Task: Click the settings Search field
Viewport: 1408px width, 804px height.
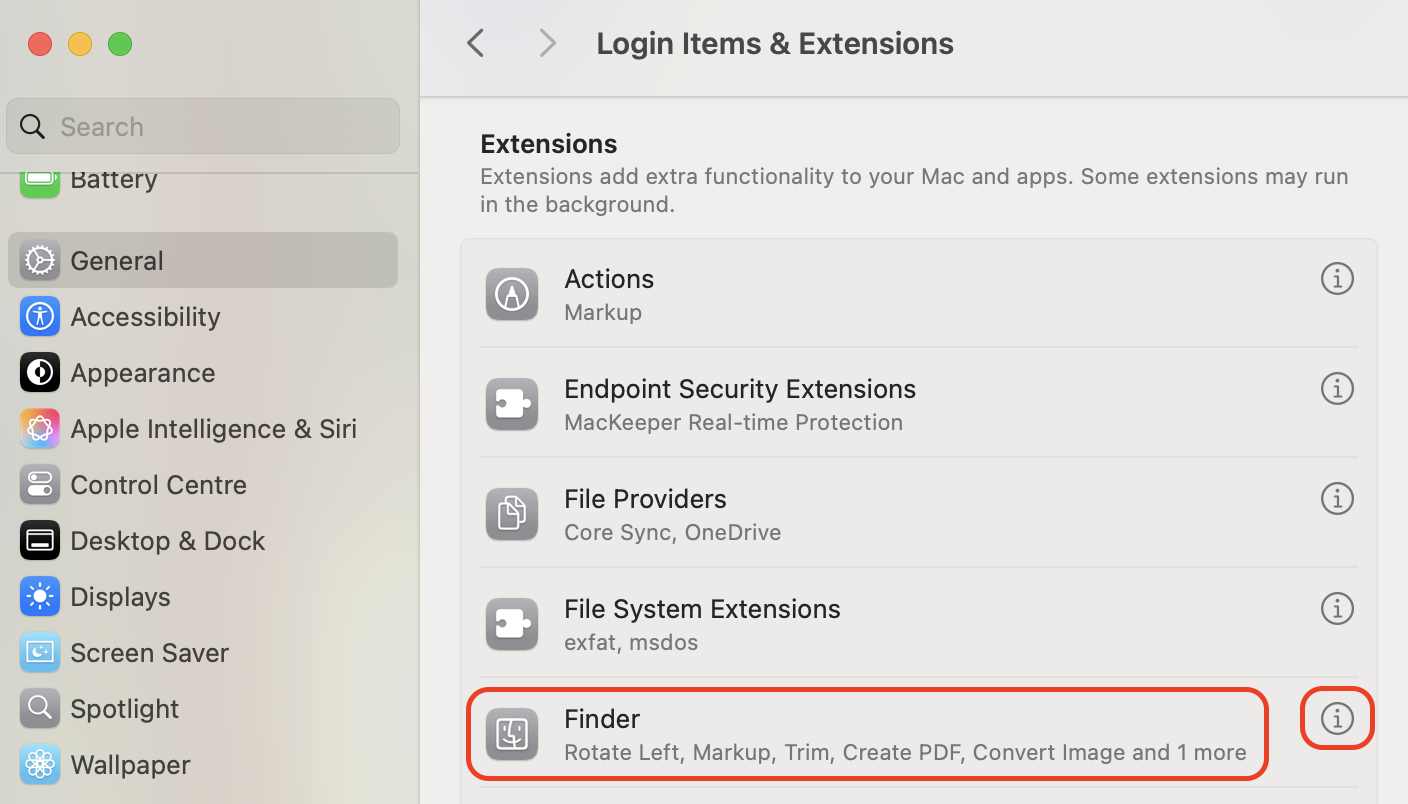Action: pyautogui.click(x=203, y=126)
